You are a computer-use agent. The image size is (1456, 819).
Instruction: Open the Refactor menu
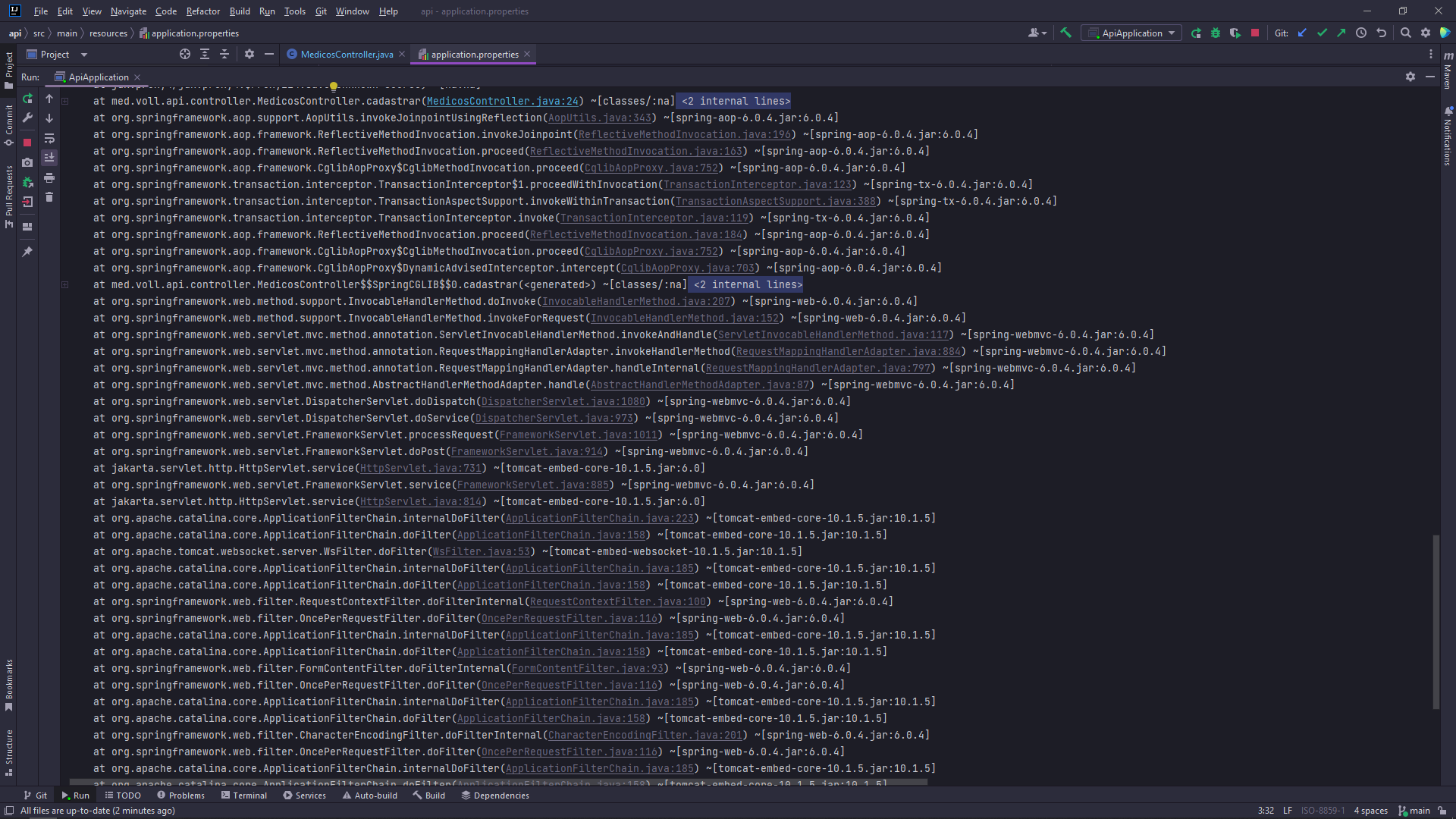[x=202, y=11]
